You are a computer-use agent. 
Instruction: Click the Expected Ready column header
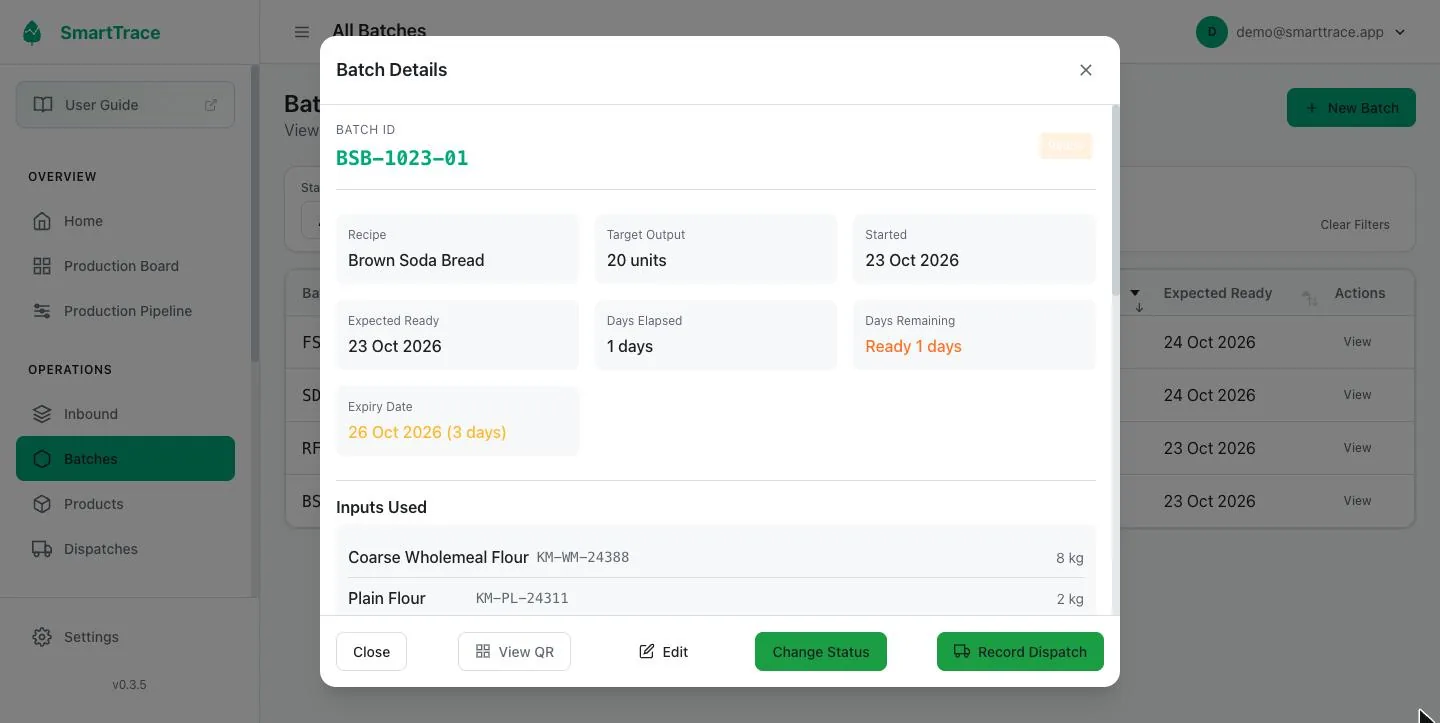(1217, 293)
